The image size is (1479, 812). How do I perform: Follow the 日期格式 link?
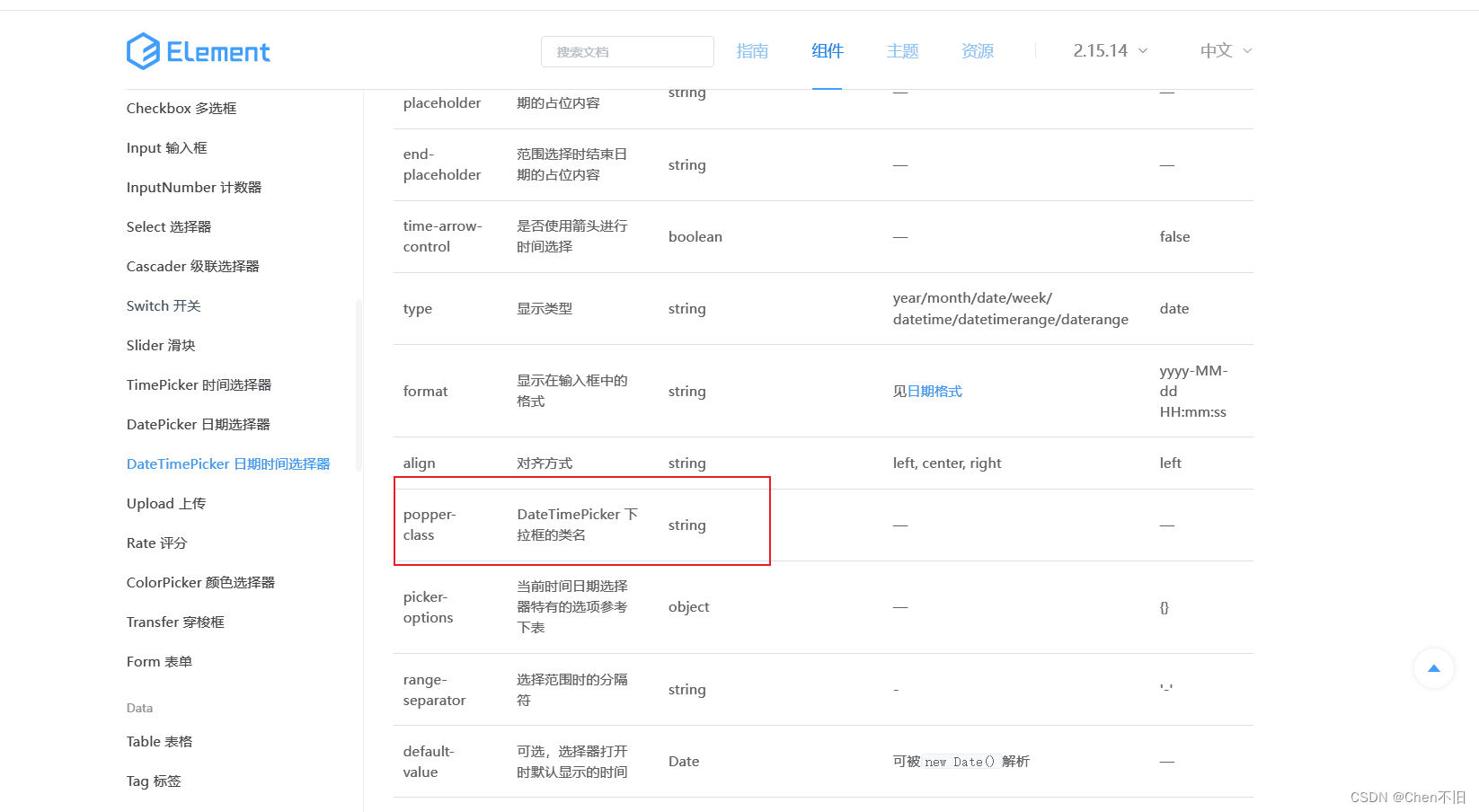click(x=934, y=391)
